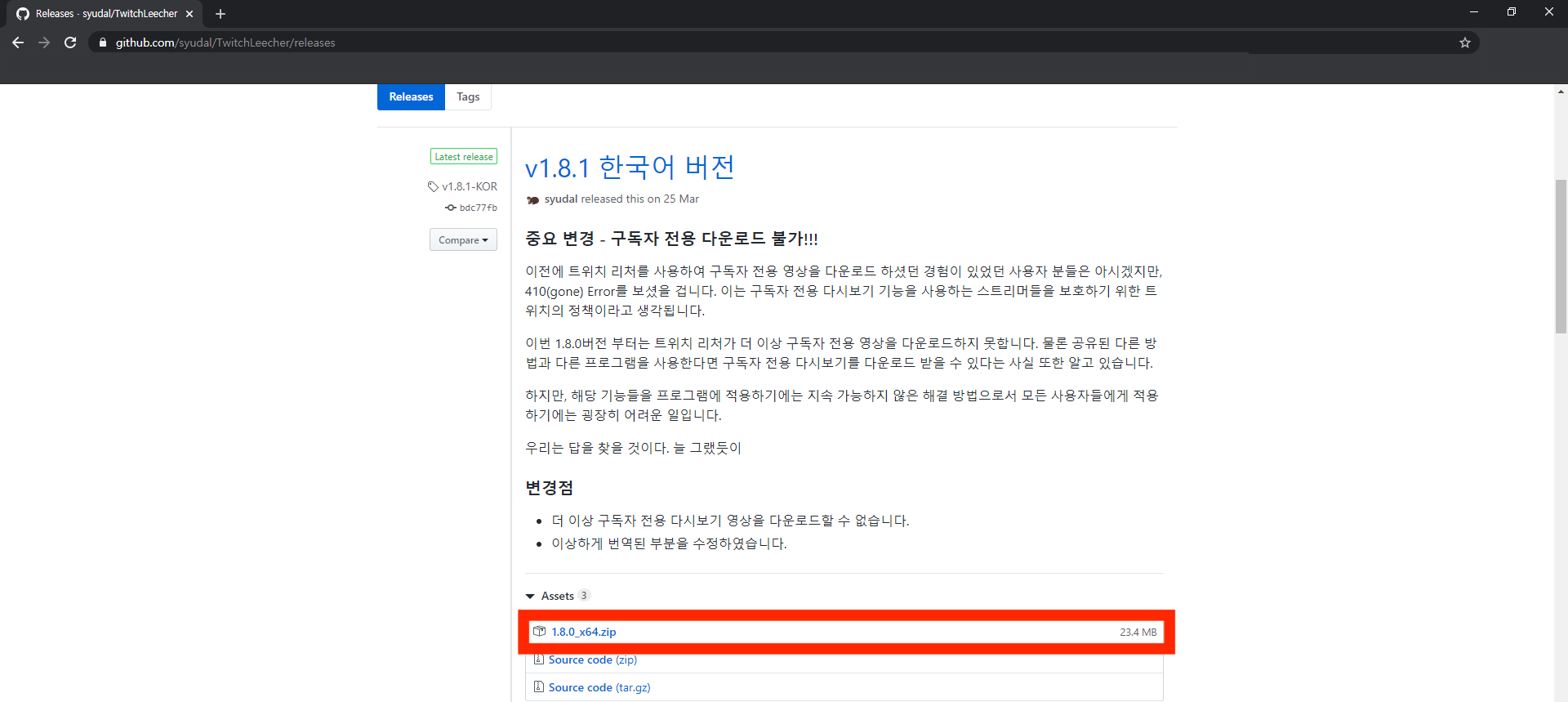Open a new browser tab

[x=220, y=14]
